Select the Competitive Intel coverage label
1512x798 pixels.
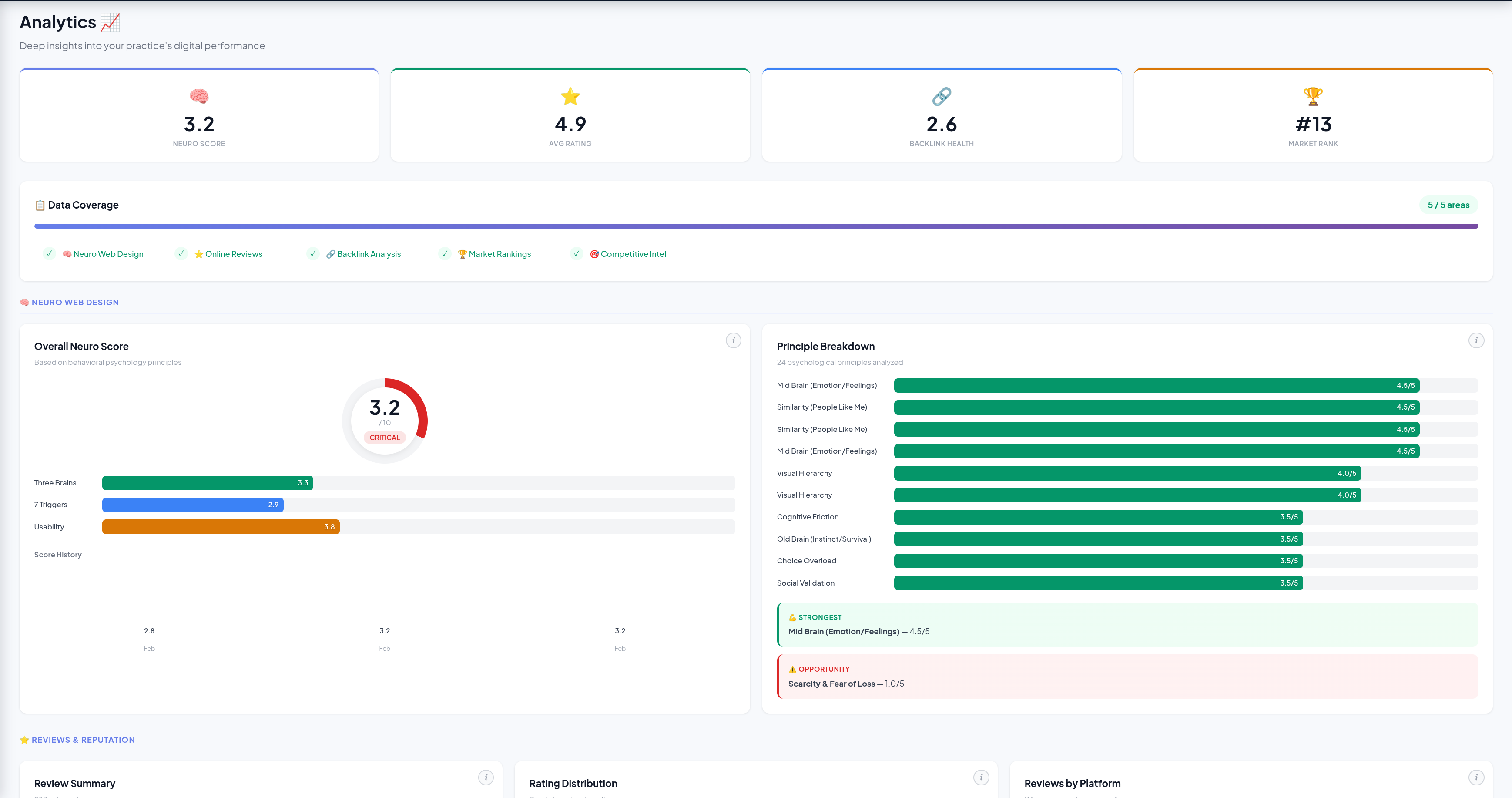(628, 254)
